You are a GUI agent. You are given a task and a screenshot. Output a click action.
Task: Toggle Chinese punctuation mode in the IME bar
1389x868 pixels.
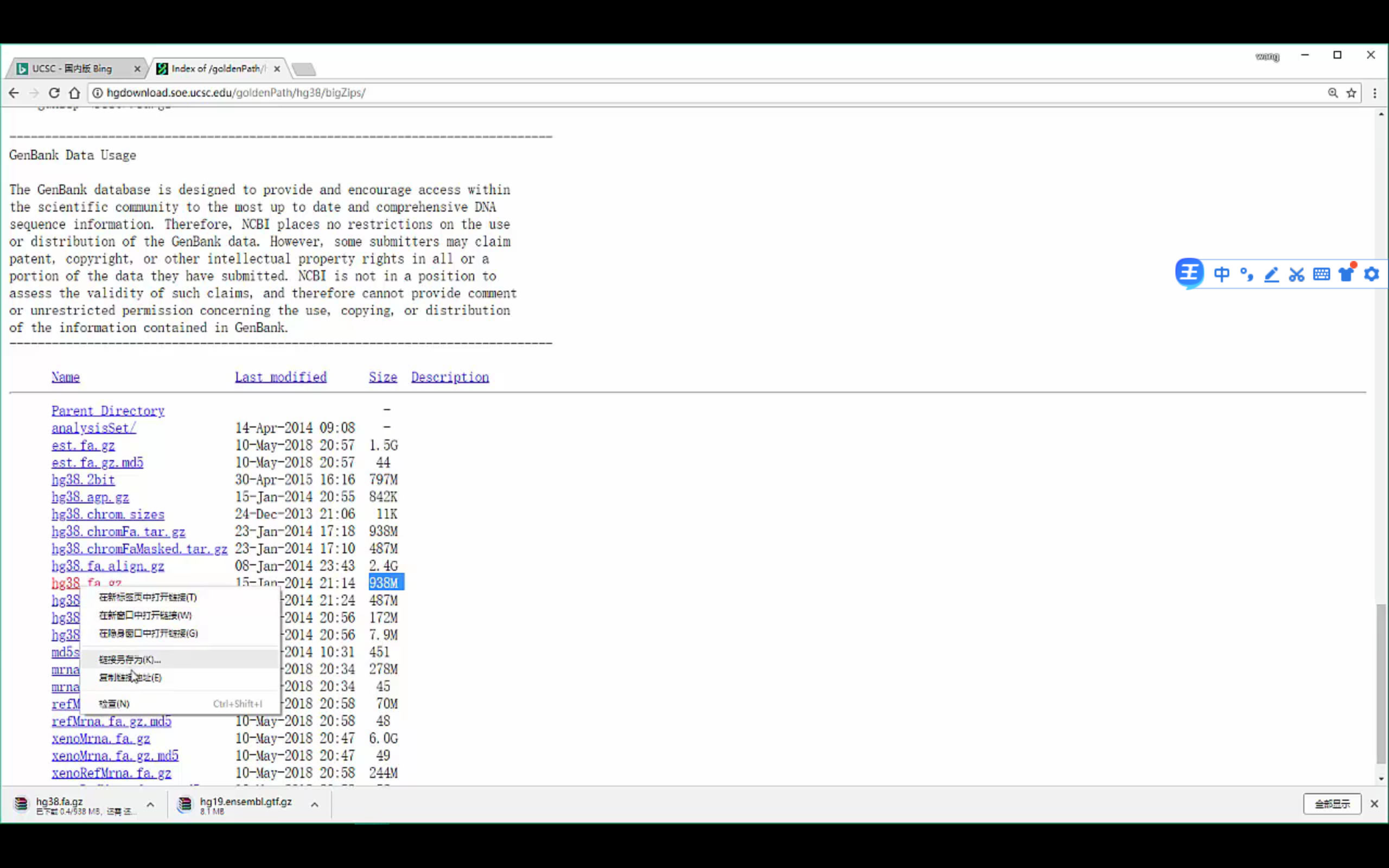pyautogui.click(x=1247, y=274)
